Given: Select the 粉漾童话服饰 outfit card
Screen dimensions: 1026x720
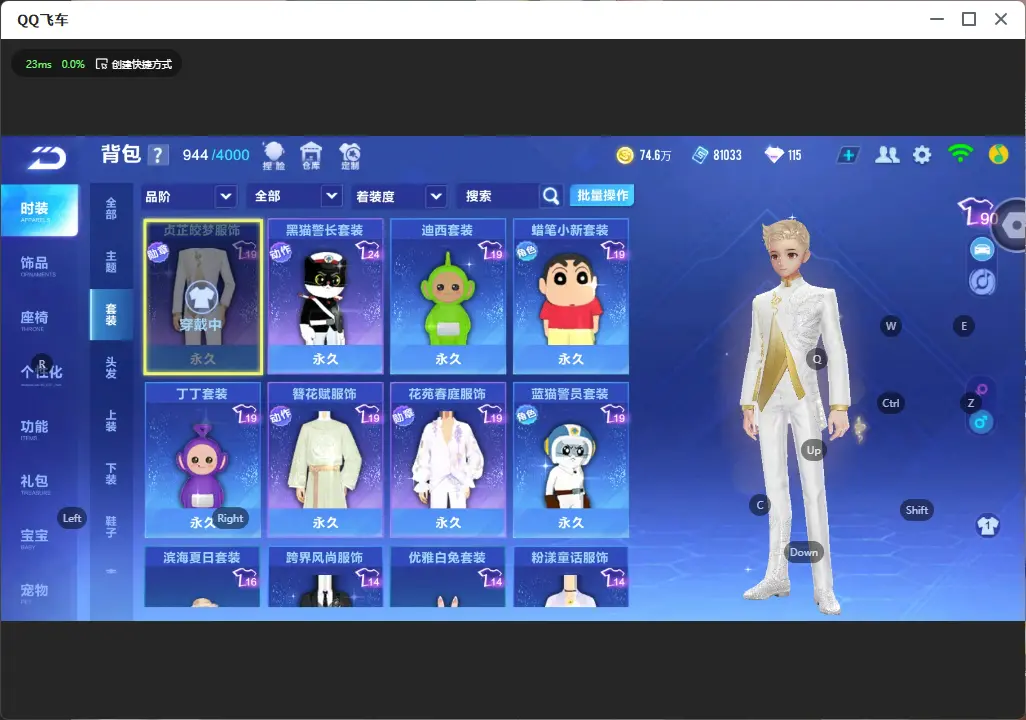Looking at the screenshot, I should click(x=571, y=577).
